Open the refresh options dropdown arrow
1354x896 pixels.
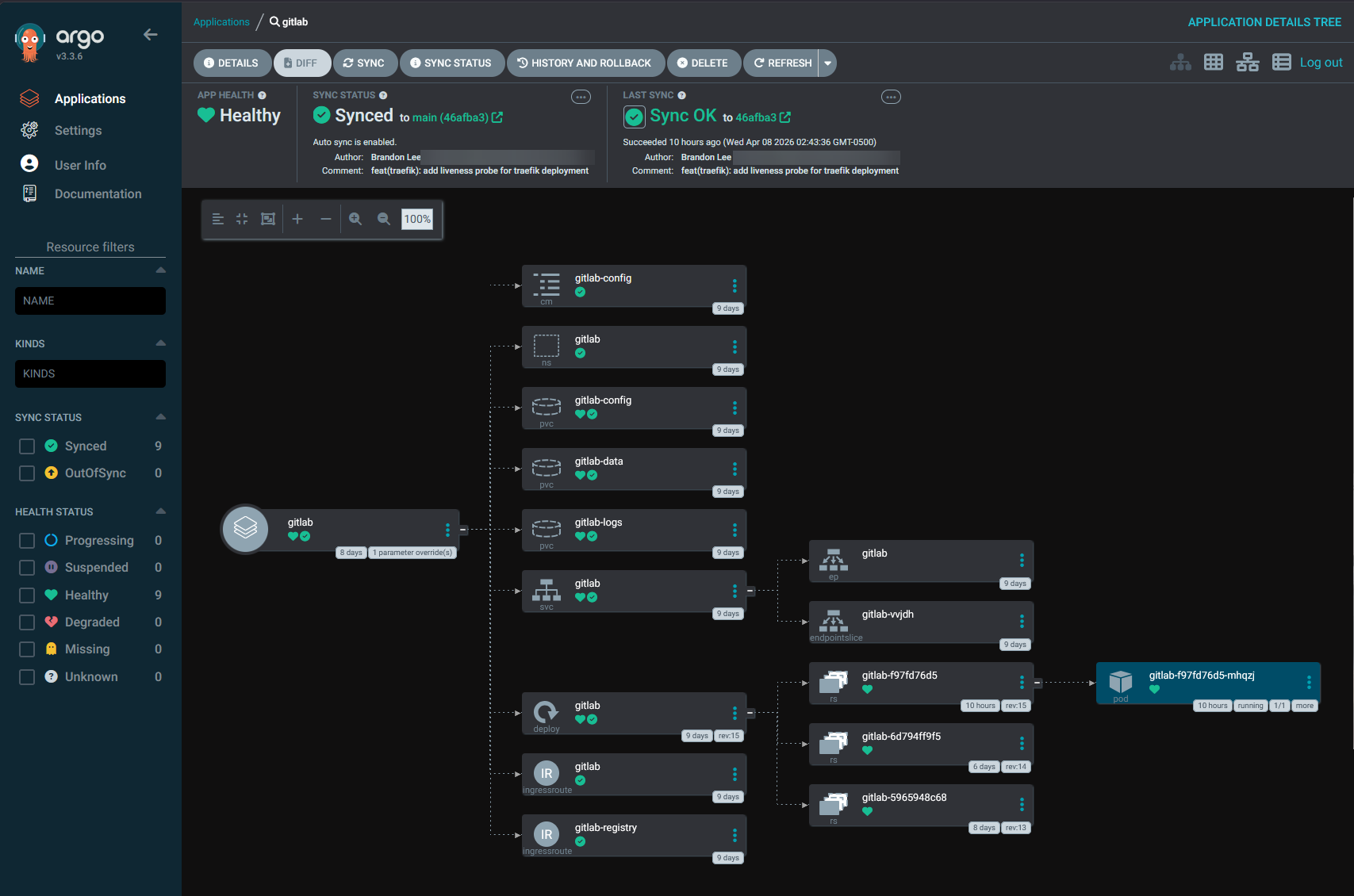(827, 63)
